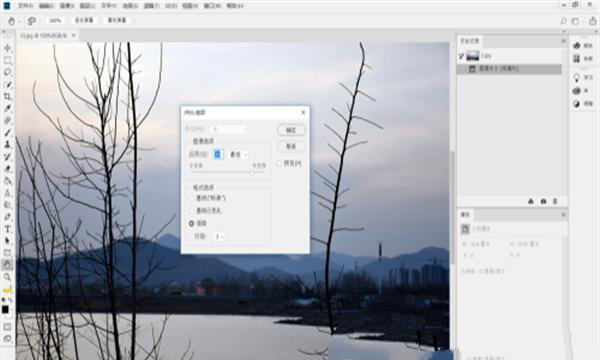The height and width of the screenshot is (360, 600).
Task: Select the Move tool
Action: click(8, 48)
